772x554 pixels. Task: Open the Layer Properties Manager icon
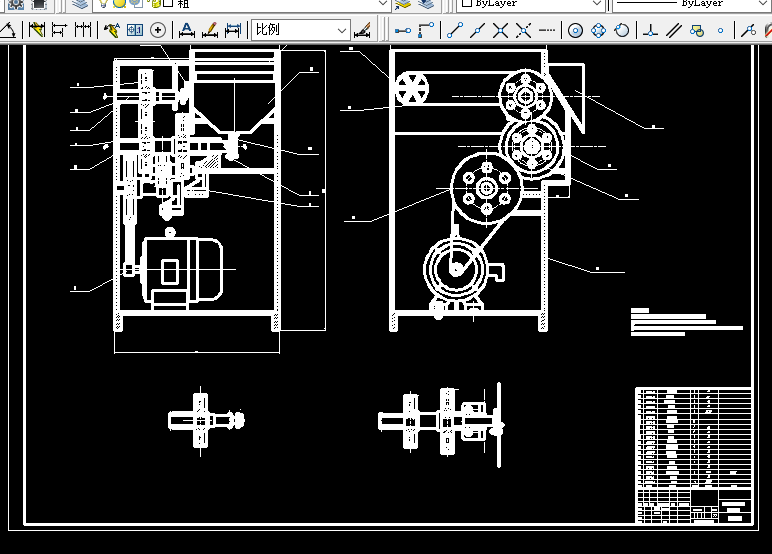[x=79, y=4]
